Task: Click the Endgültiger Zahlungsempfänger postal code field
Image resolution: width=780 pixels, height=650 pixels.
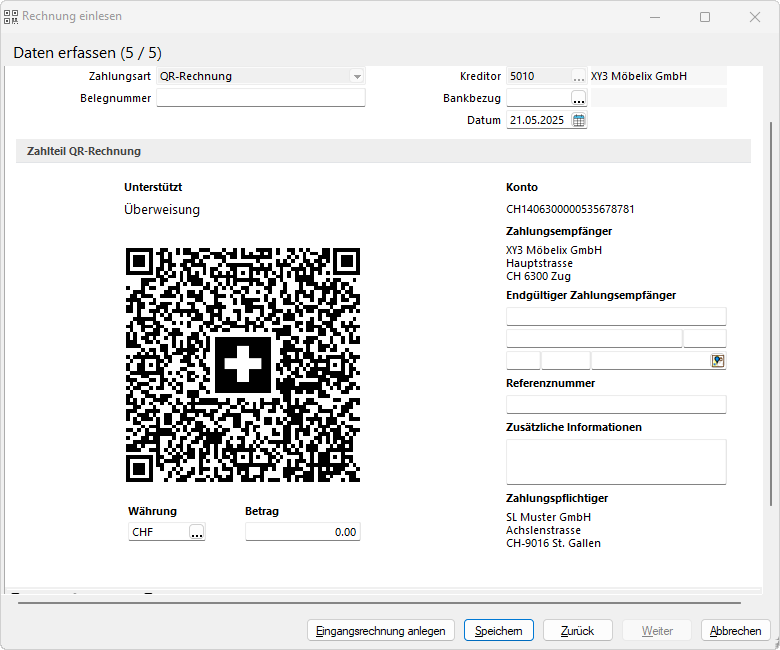Action: pyautogui.click(x=566, y=361)
